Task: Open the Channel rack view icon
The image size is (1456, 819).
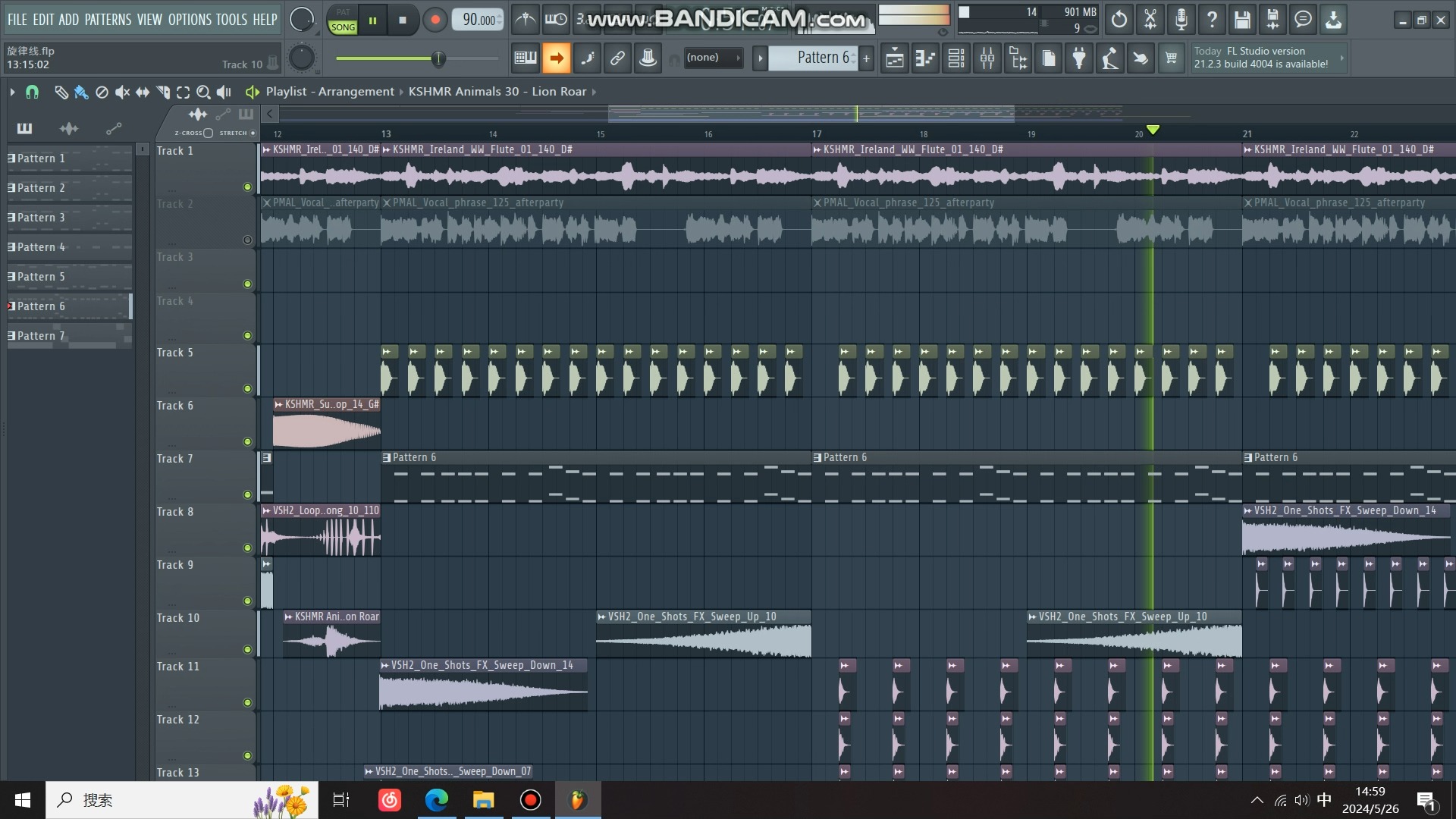Action: click(956, 58)
